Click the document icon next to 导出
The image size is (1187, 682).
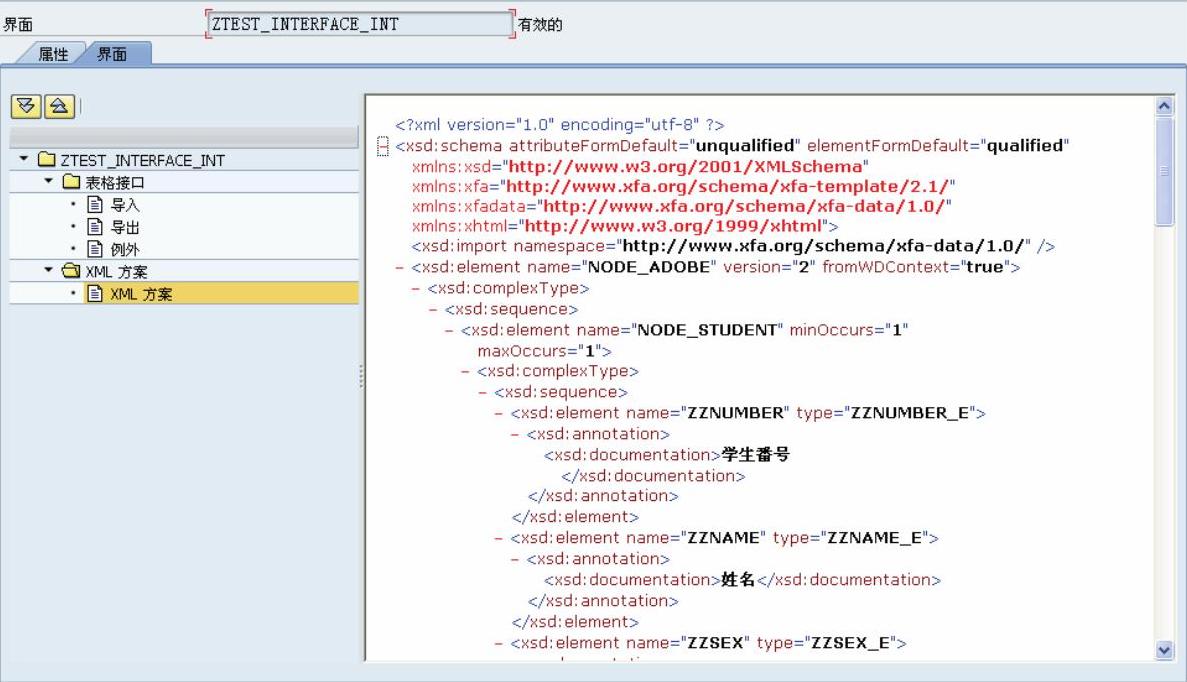[95, 226]
